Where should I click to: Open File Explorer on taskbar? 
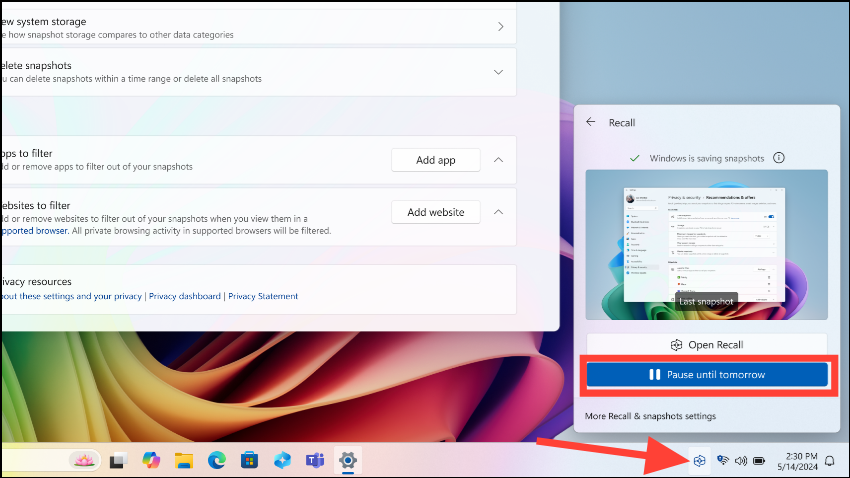coord(184,461)
